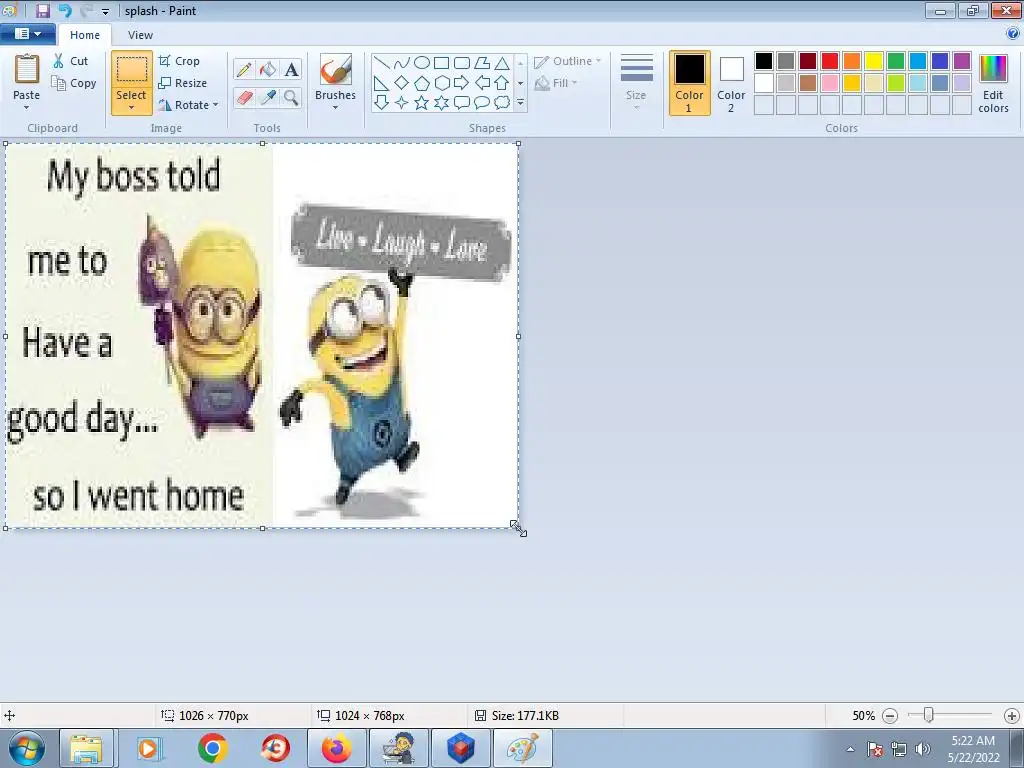Choose the Triangle shape
Viewport: 1024px width, 768px height.
502,63
